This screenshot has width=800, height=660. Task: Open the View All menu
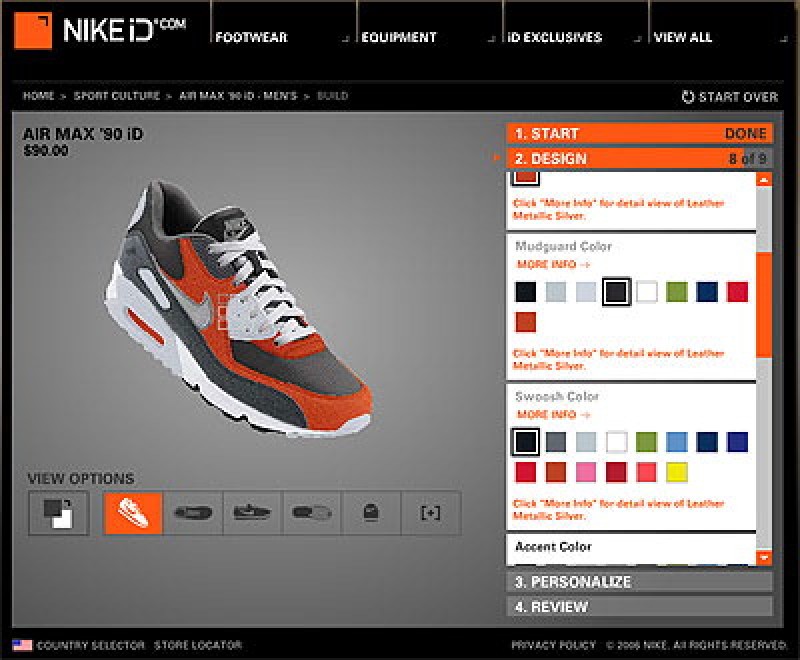[683, 37]
